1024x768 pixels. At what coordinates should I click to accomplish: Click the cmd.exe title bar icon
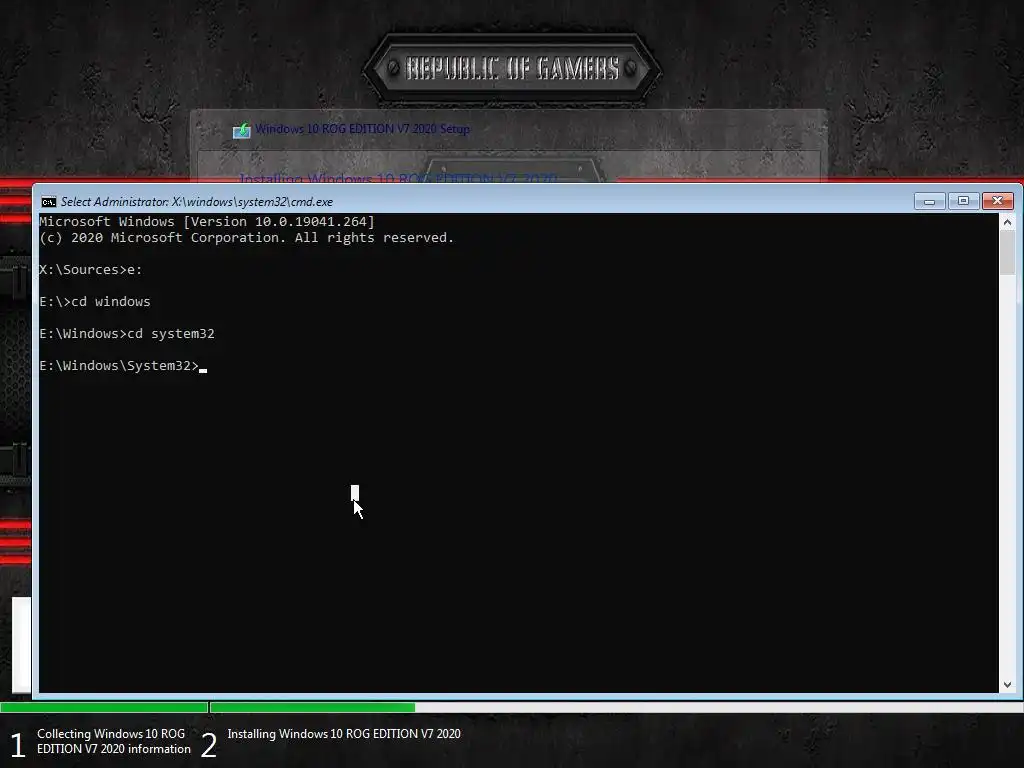pyautogui.click(x=48, y=202)
